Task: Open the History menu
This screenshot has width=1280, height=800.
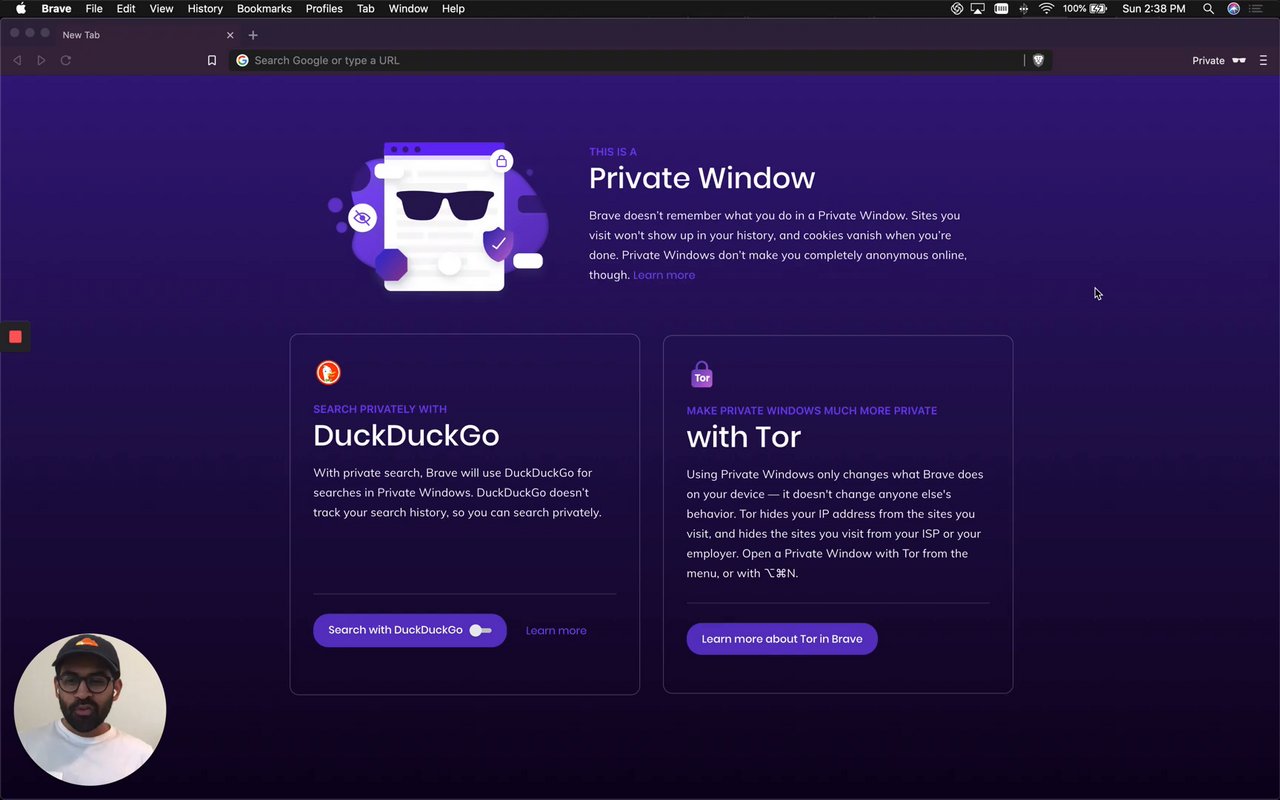Action: point(205,8)
